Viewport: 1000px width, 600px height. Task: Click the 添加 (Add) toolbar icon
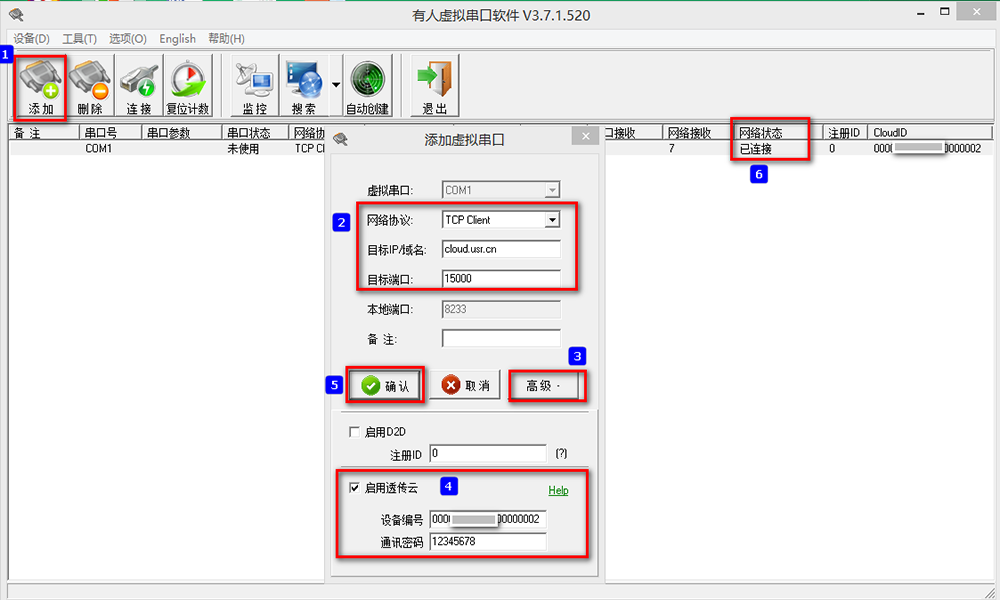click(41, 87)
